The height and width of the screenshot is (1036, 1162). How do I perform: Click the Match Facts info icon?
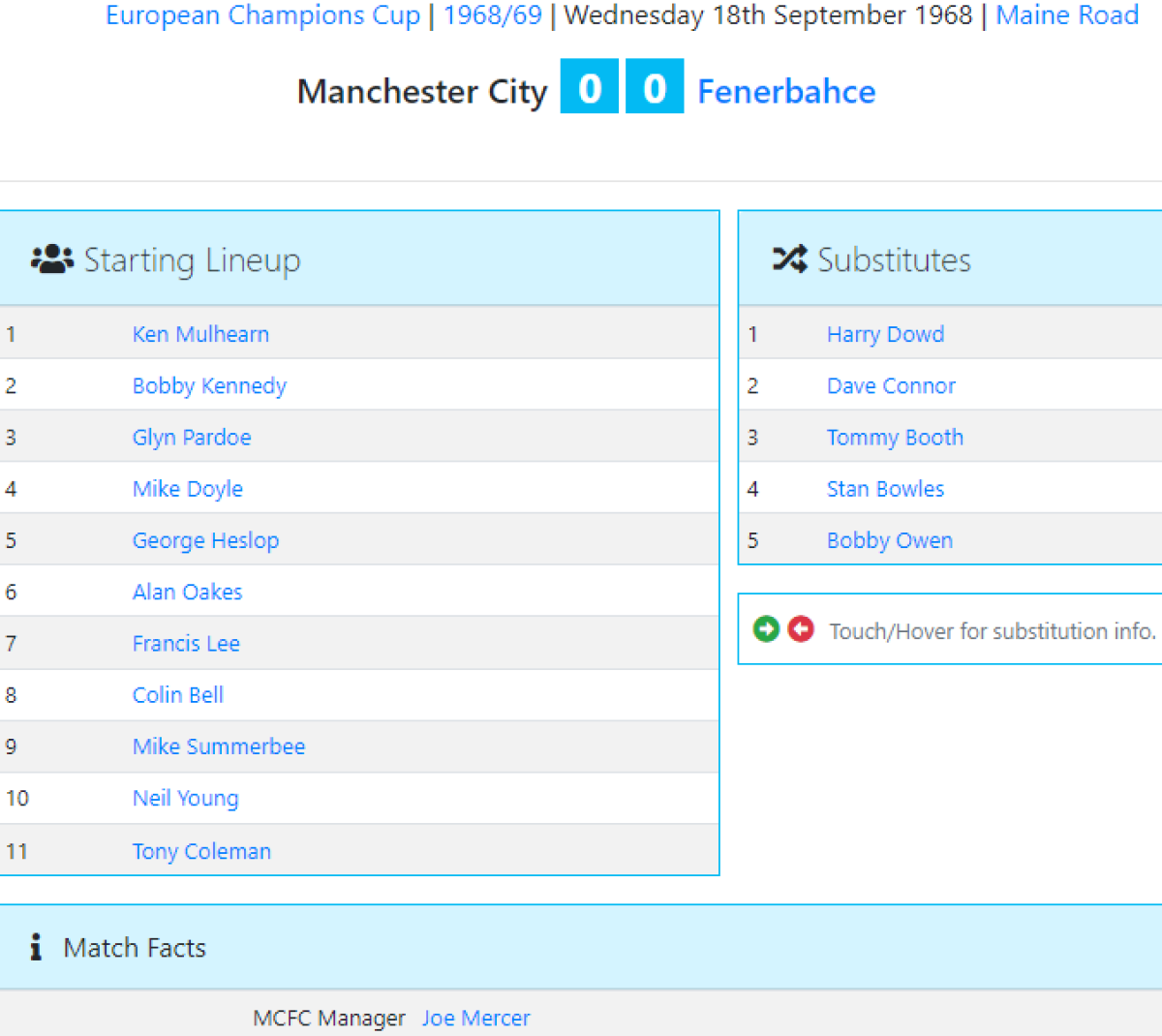pyautogui.click(x=36, y=947)
